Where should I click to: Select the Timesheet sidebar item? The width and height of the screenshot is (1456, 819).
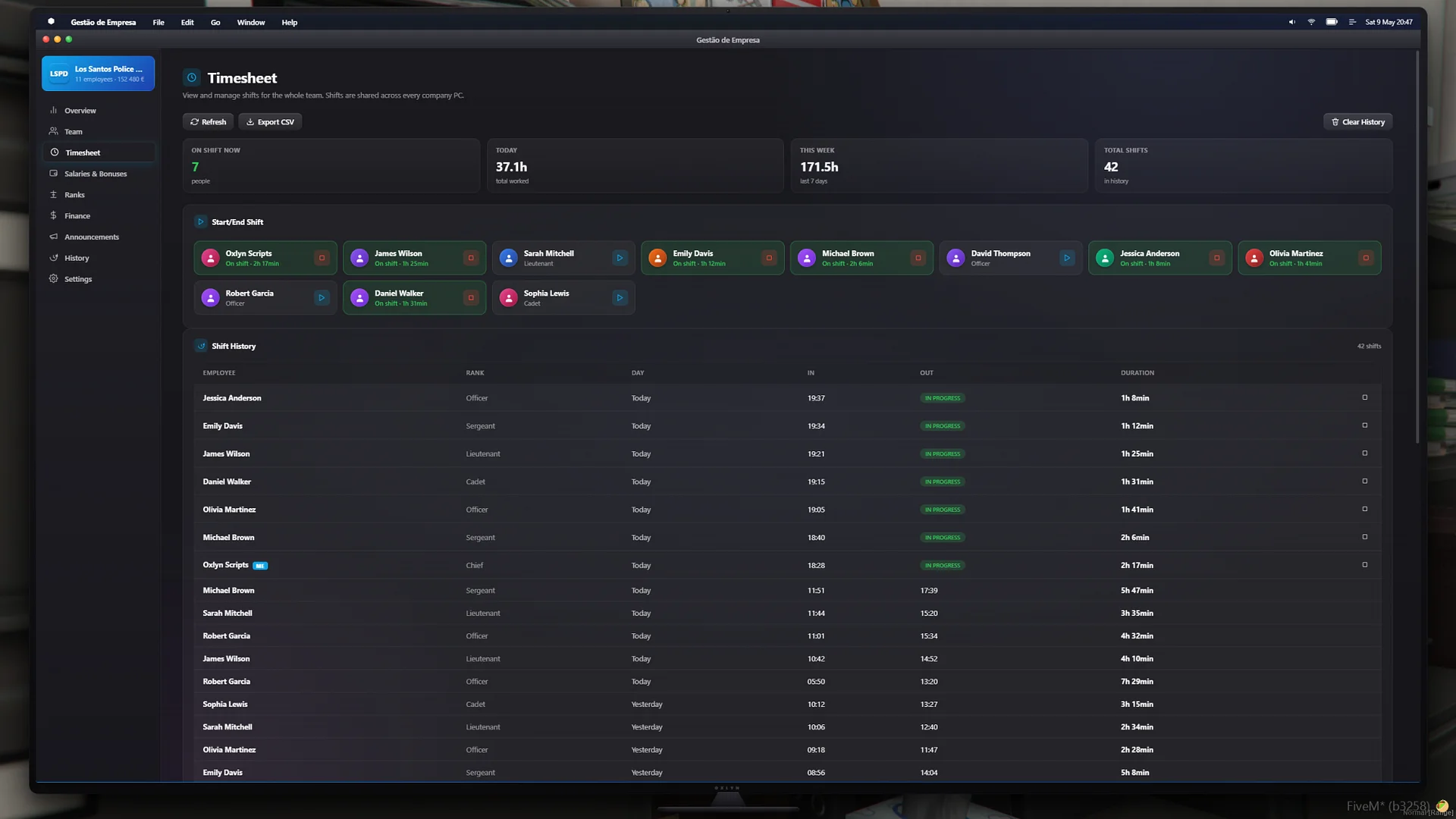(99, 152)
